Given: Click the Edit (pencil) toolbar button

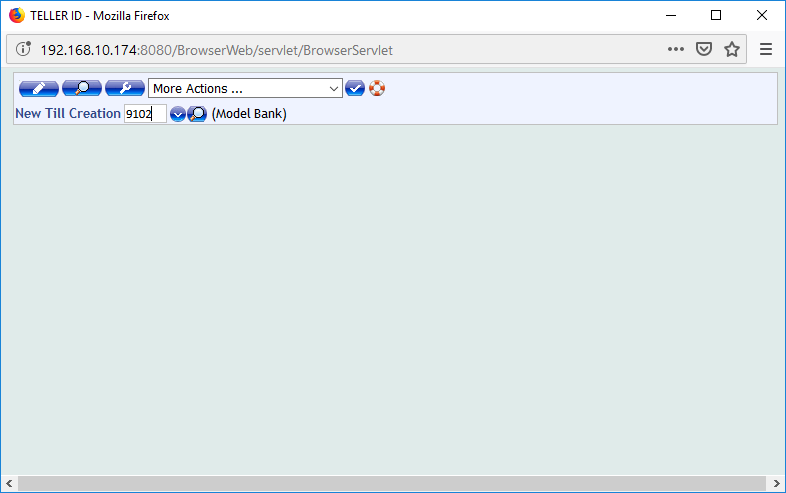Looking at the screenshot, I should click(39, 88).
